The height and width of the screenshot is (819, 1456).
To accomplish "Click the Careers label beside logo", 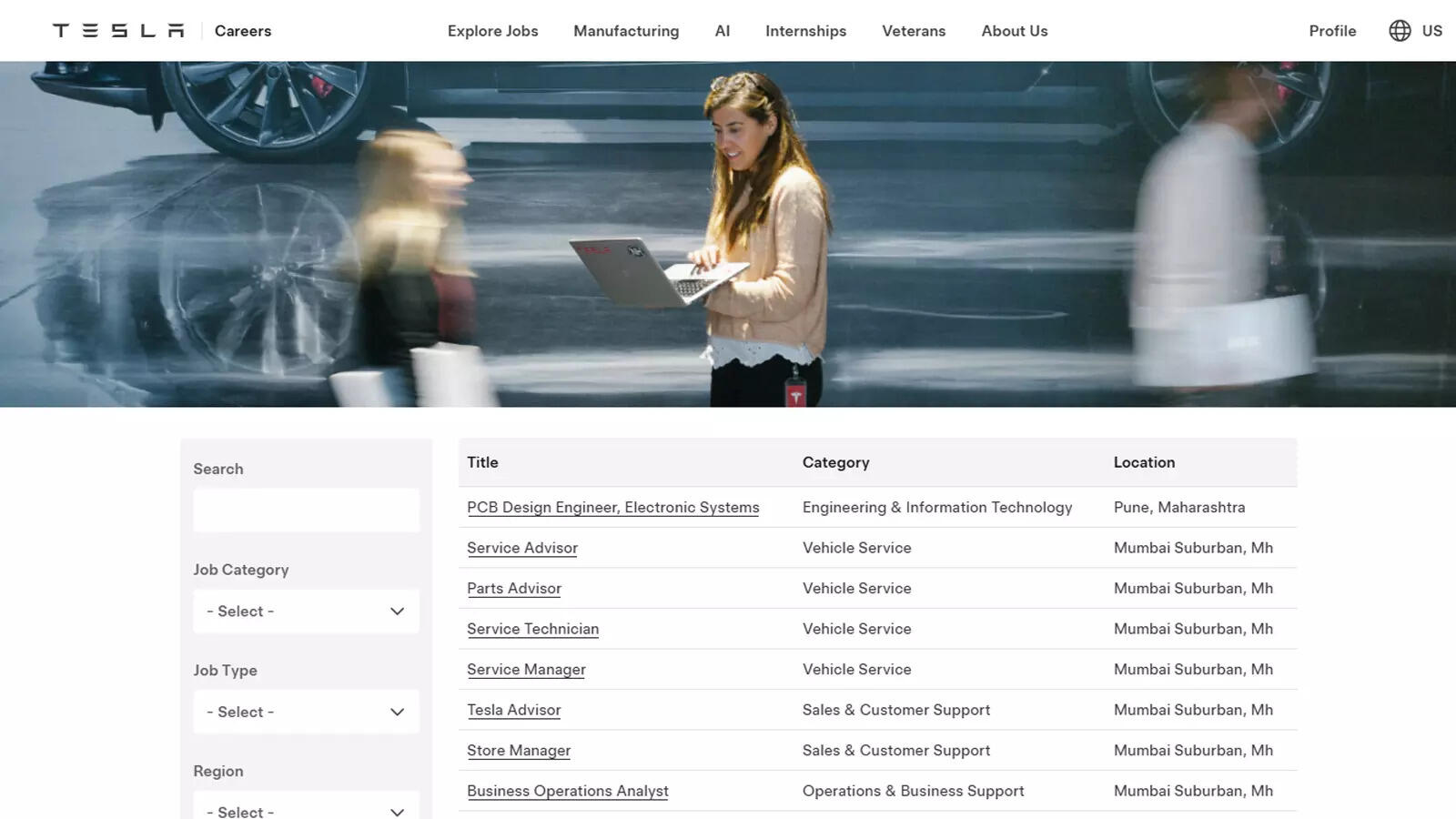I will tap(243, 31).
